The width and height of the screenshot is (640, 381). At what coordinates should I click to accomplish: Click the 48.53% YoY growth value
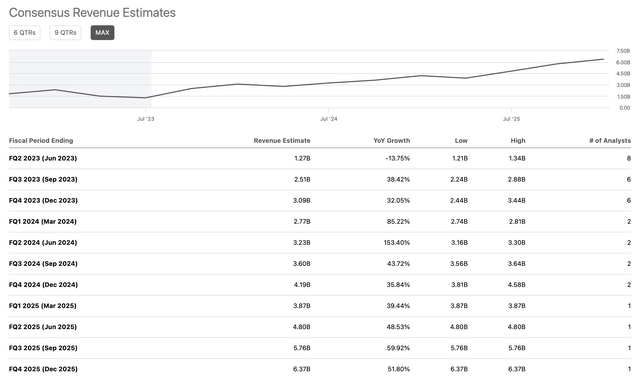click(398, 327)
